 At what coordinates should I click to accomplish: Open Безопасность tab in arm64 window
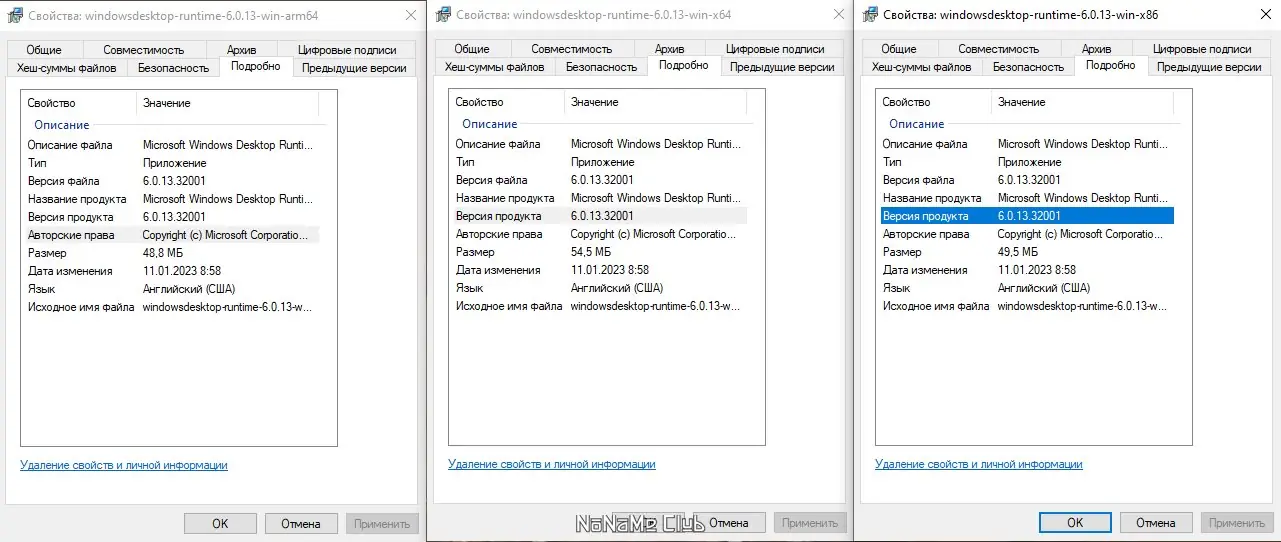point(174,67)
